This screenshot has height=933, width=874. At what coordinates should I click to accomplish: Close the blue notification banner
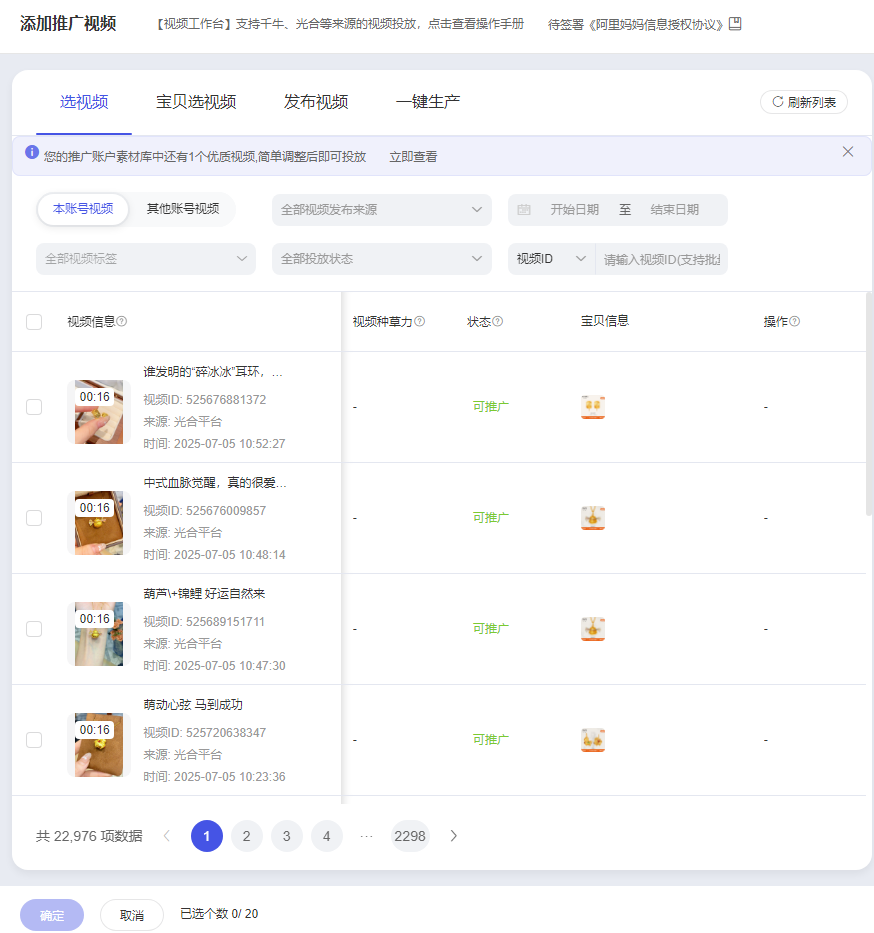848,152
